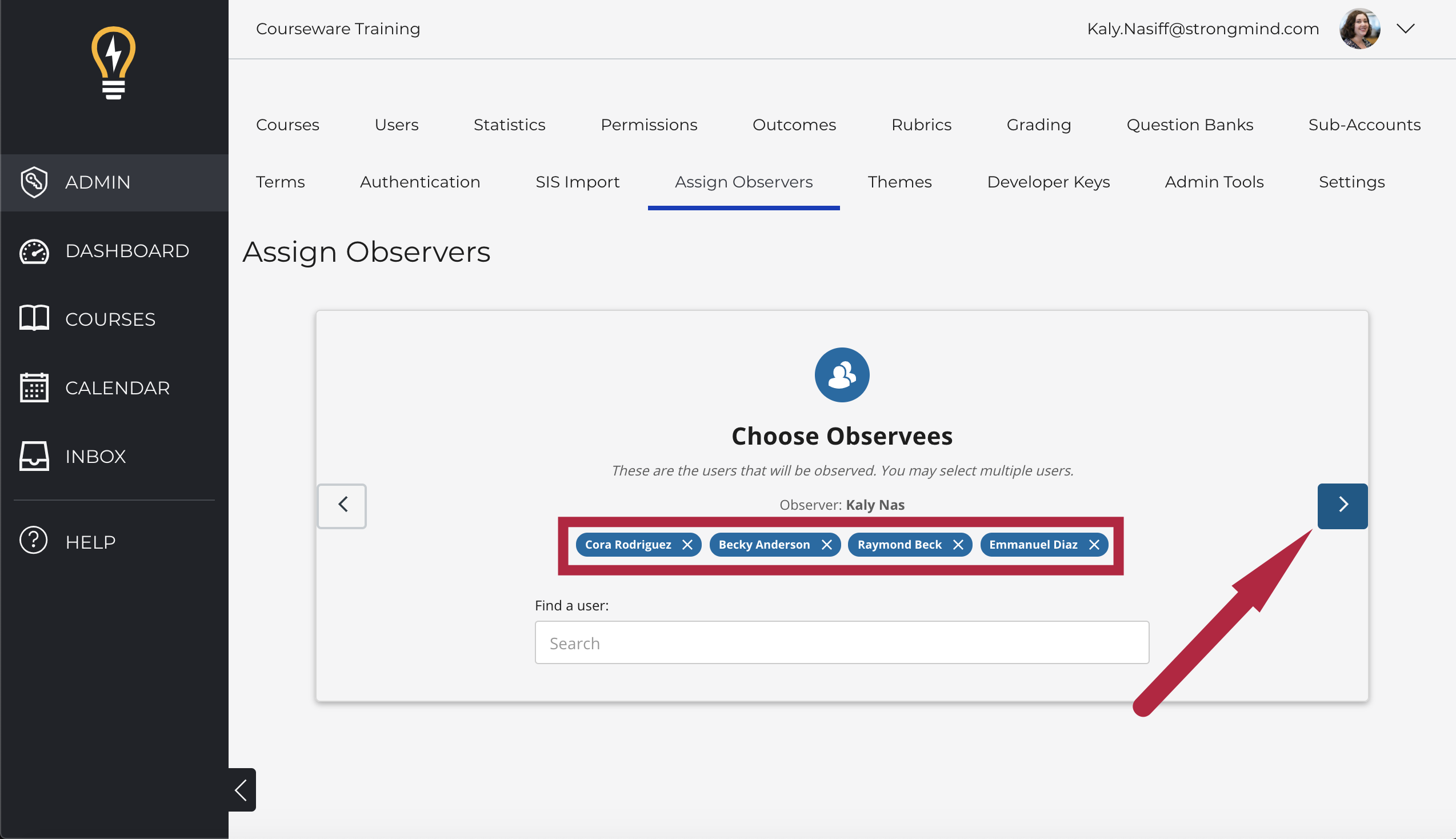Click the StrongMind lightbulb logo
The width and height of the screenshot is (1456, 839).
pos(114,63)
